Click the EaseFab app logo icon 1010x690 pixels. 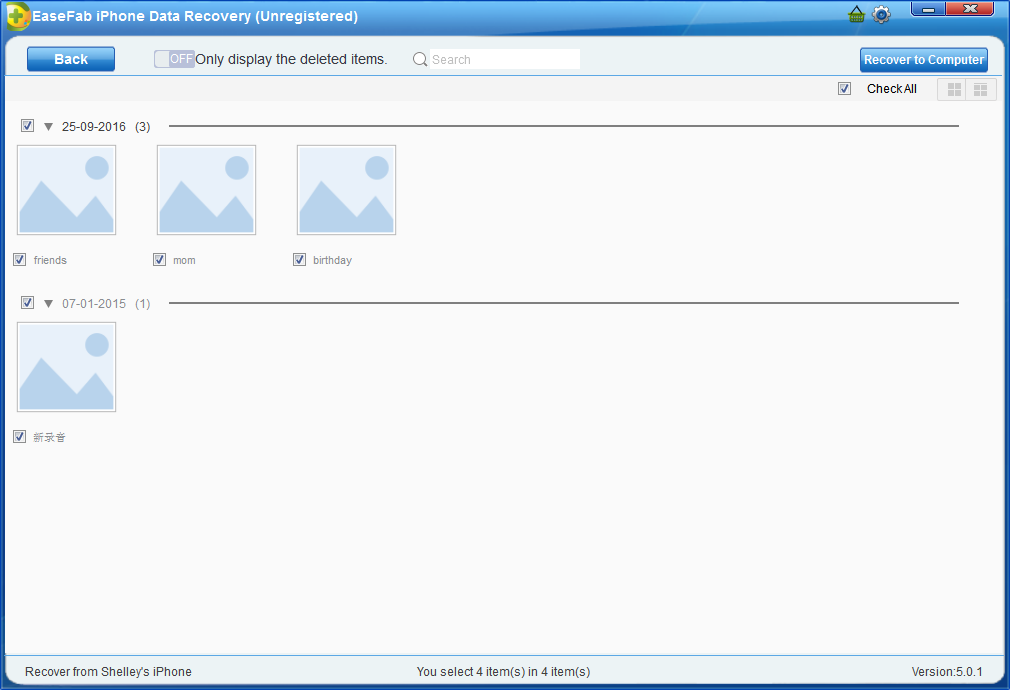point(17,16)
